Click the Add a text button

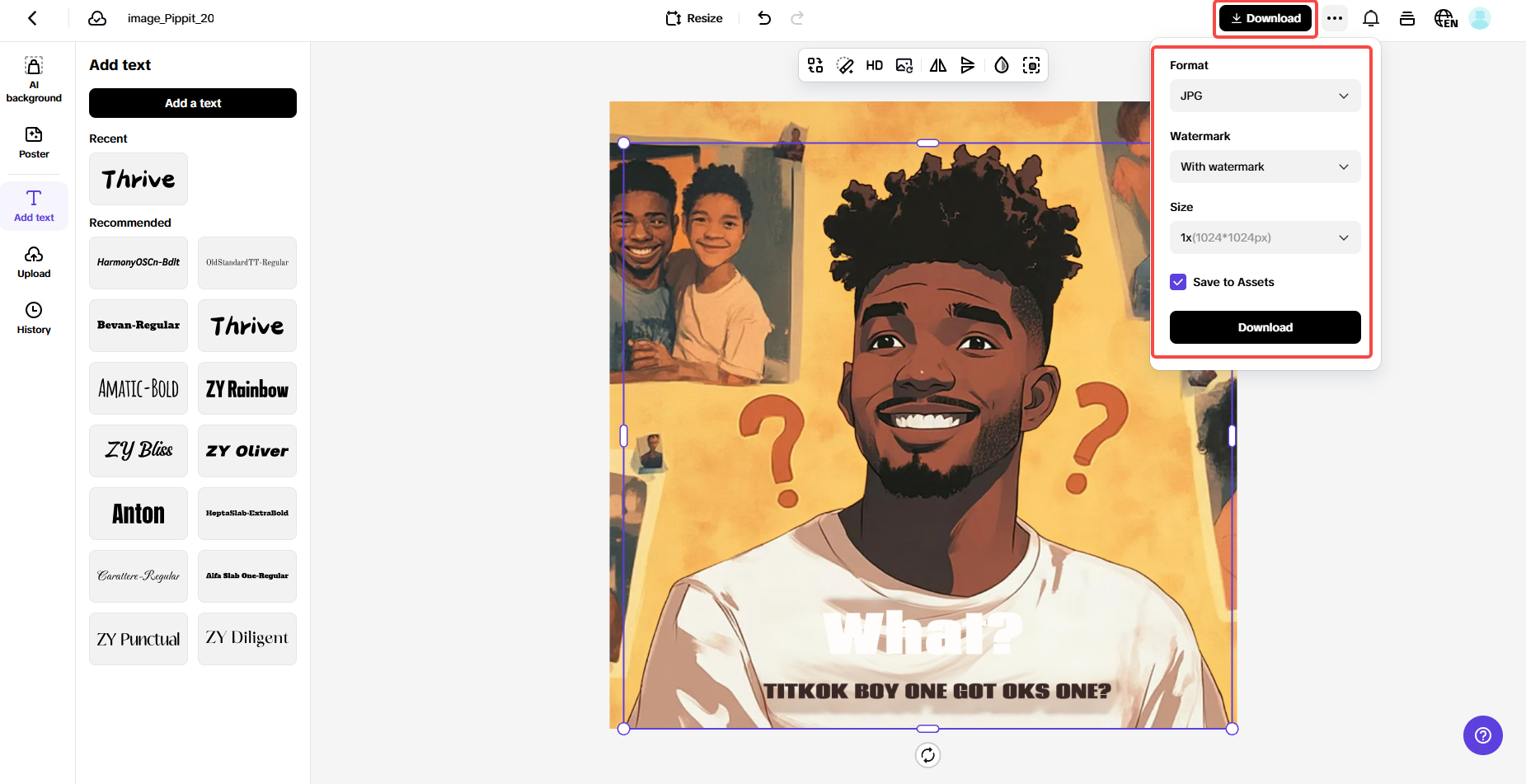(x=192, y=102)
